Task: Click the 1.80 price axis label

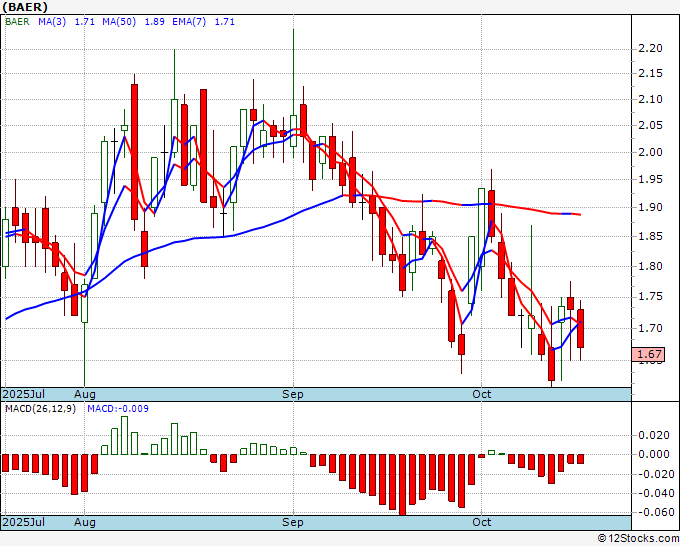Action: tap(651, 266)
